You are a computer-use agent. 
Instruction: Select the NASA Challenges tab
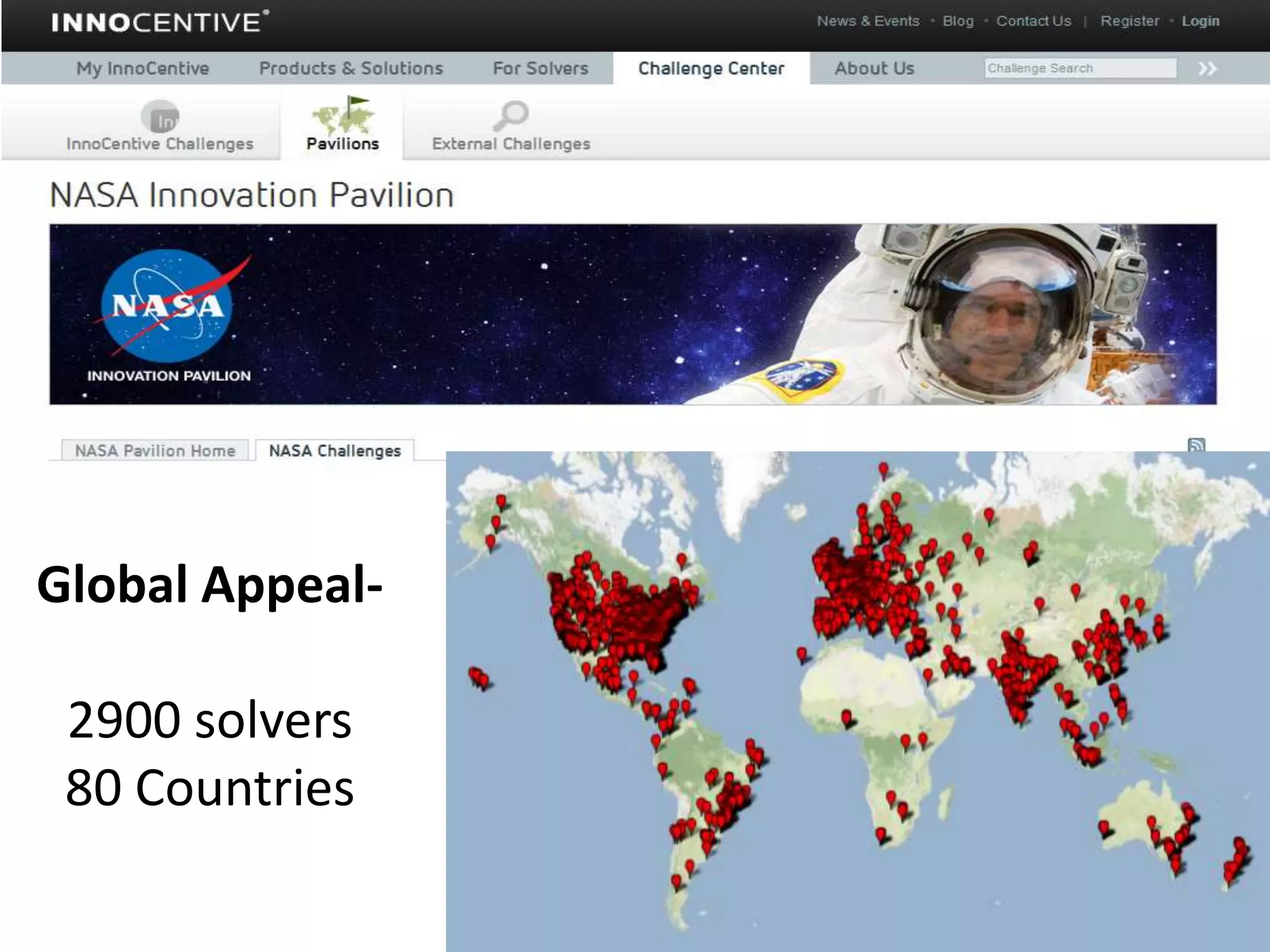pos(335,451)
